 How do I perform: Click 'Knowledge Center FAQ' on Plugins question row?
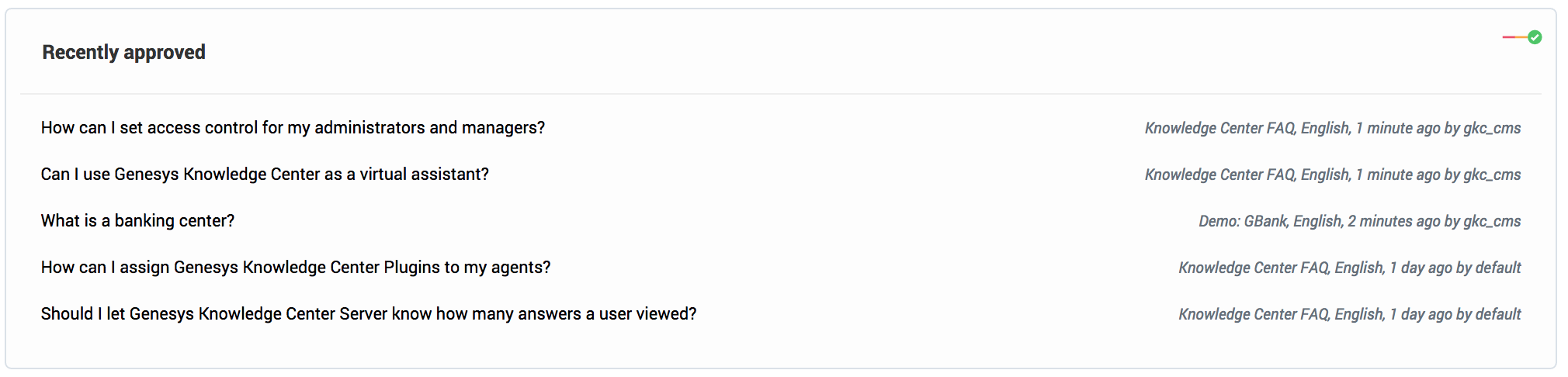1254,268
